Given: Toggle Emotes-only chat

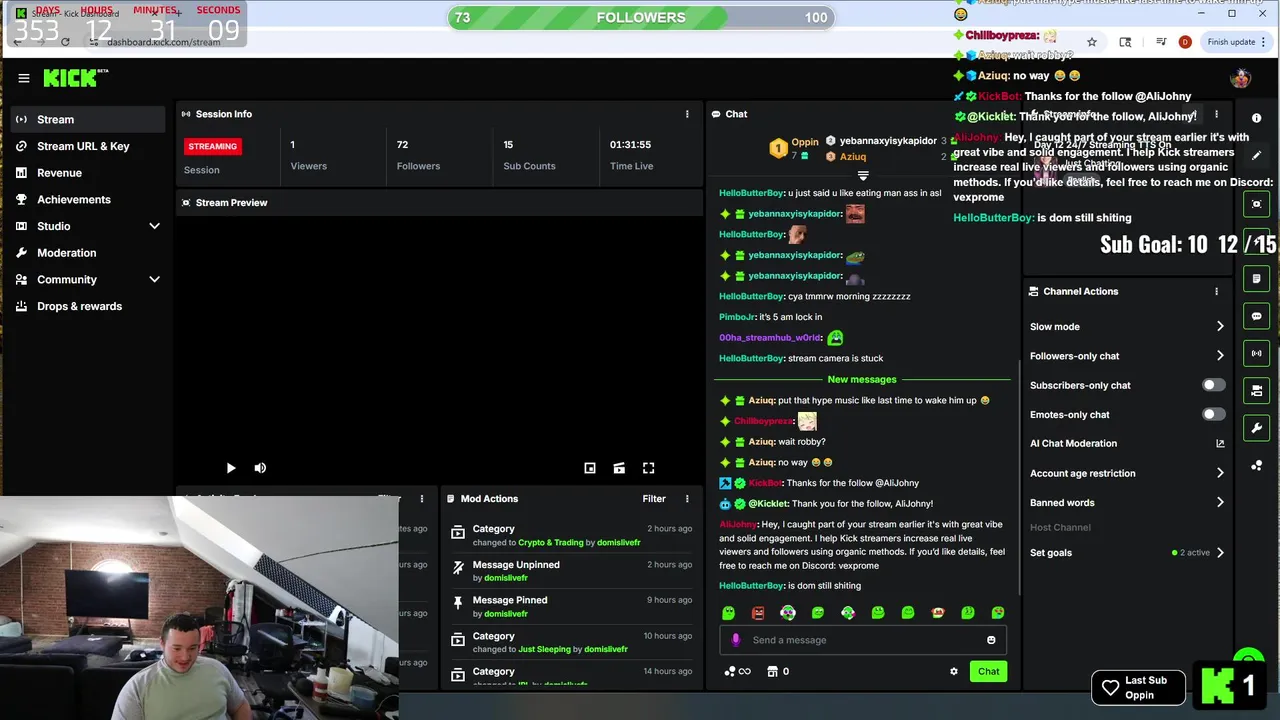Looking at the screenshot, I should pos(1213,414).
